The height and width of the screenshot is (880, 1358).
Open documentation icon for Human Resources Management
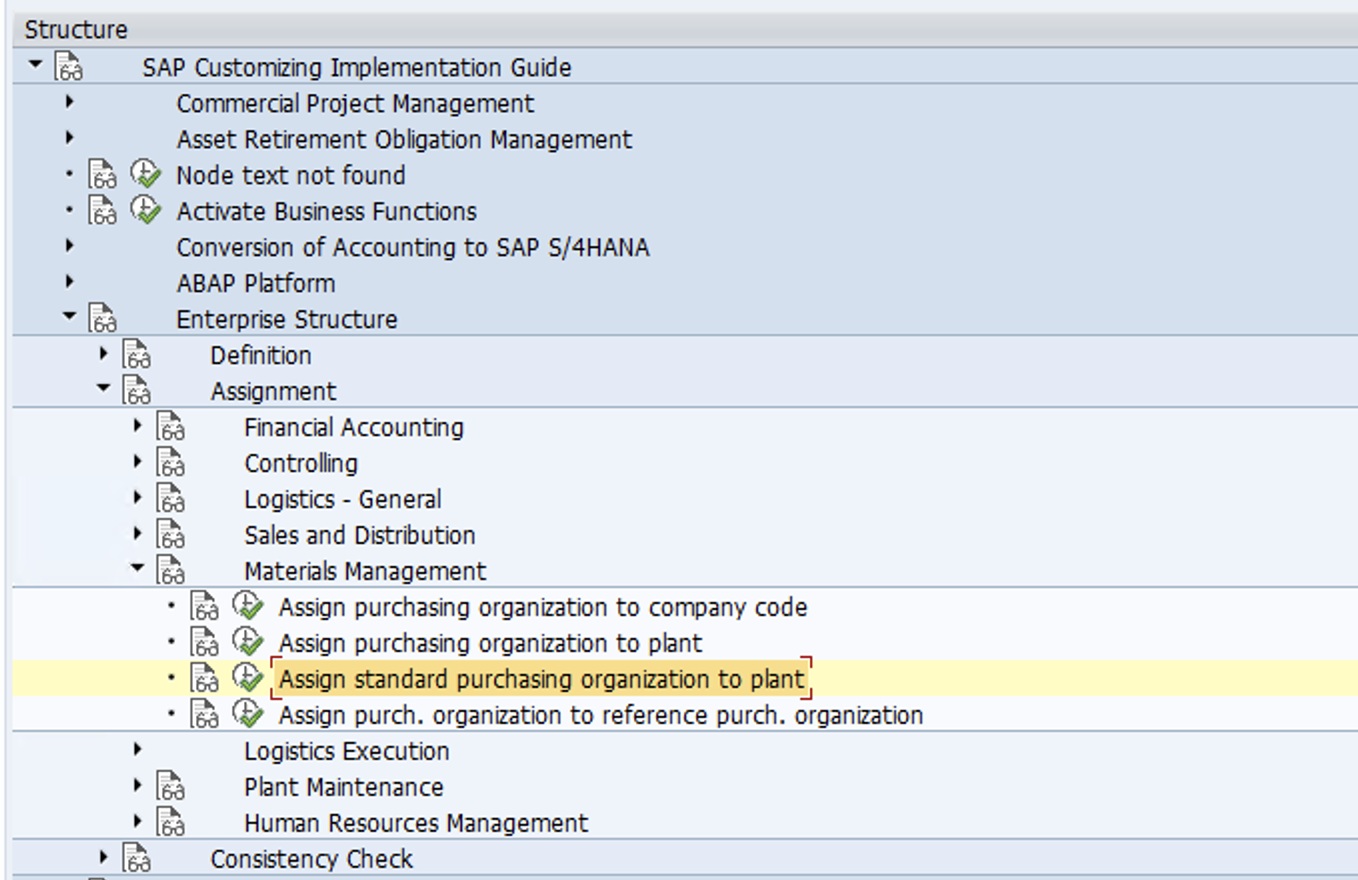pos(171,823)
